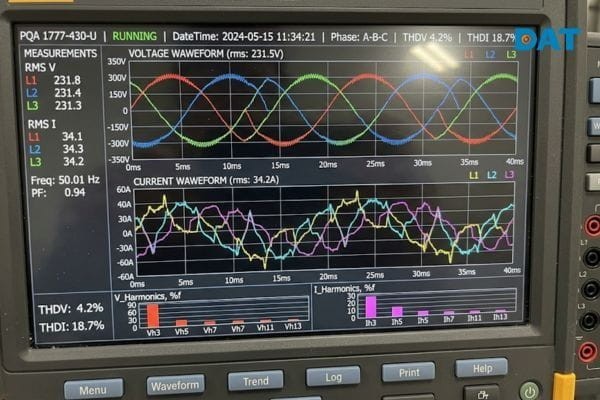600x400 pixels.
Task: Click the screen lock key icon
Action: pos(482,393)
